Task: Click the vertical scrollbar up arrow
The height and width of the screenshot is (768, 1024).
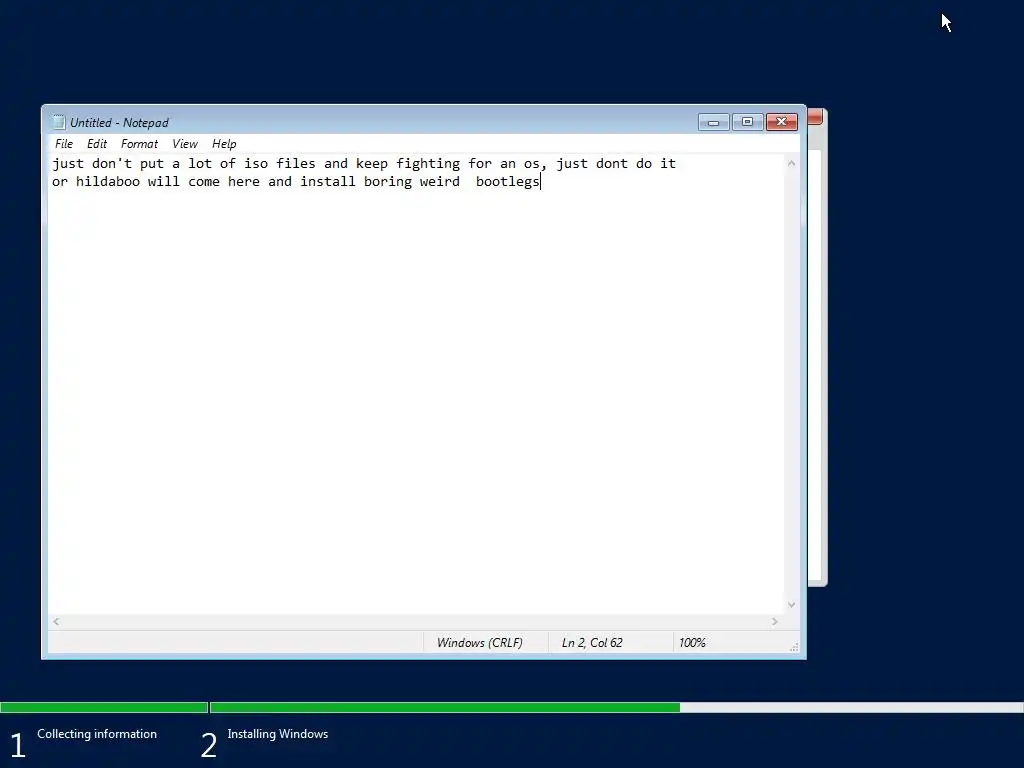Action: coord(792,163)
